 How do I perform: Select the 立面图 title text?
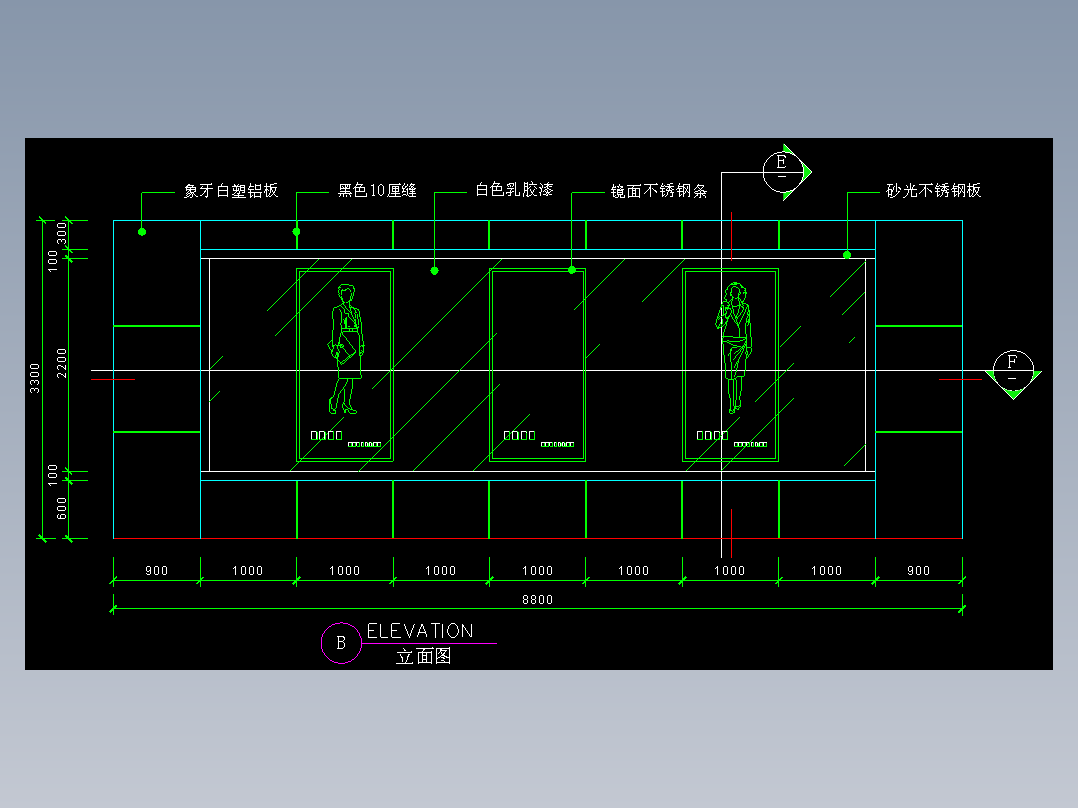(424, 656)
